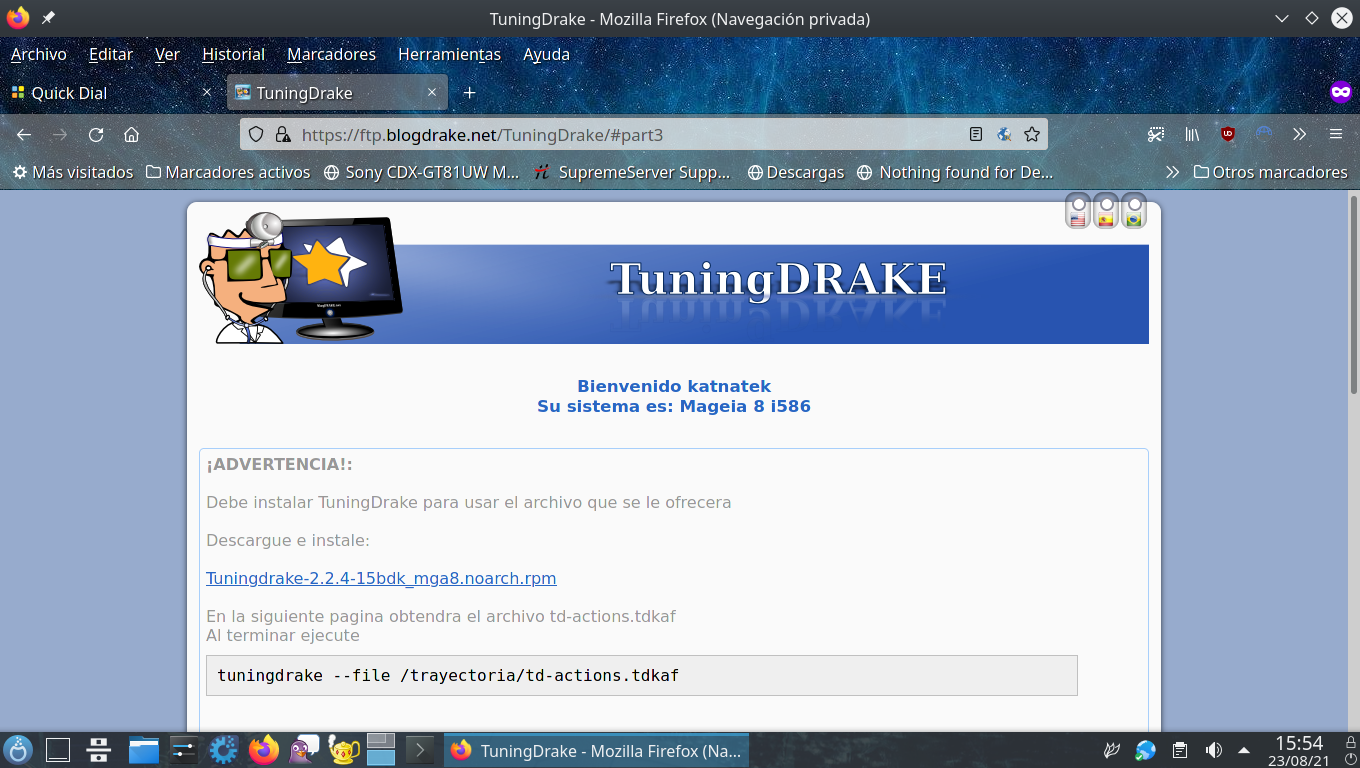
Task: Expand hidden system tray icons
Action: (1244, 750)
